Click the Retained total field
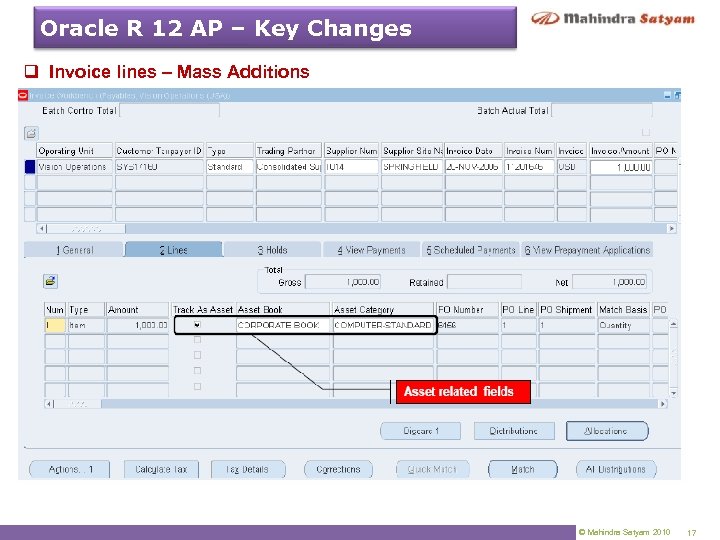 click(484, 282)
